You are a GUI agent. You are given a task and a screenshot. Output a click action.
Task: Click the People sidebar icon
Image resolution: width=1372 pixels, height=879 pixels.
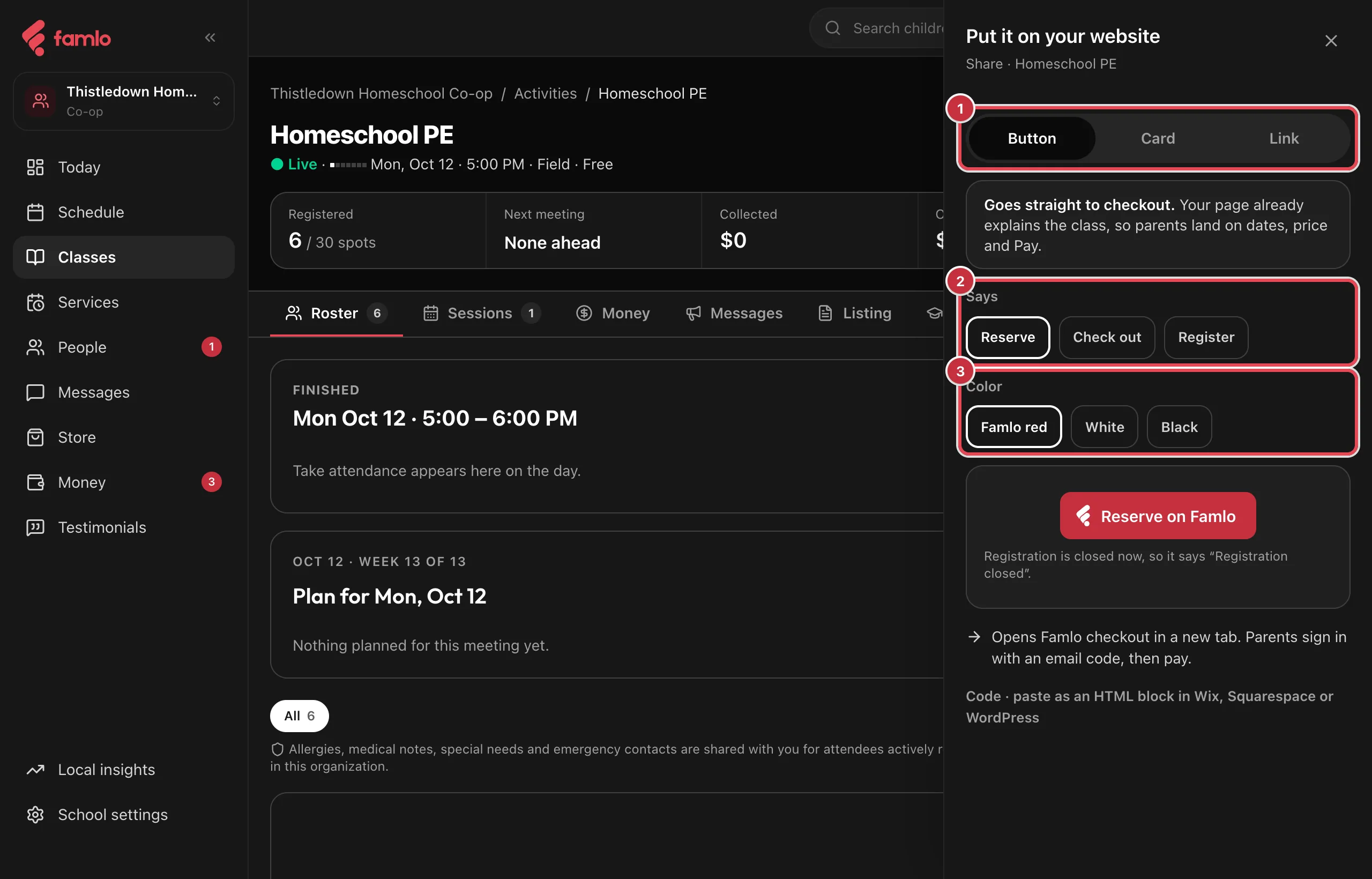point(35,348)
